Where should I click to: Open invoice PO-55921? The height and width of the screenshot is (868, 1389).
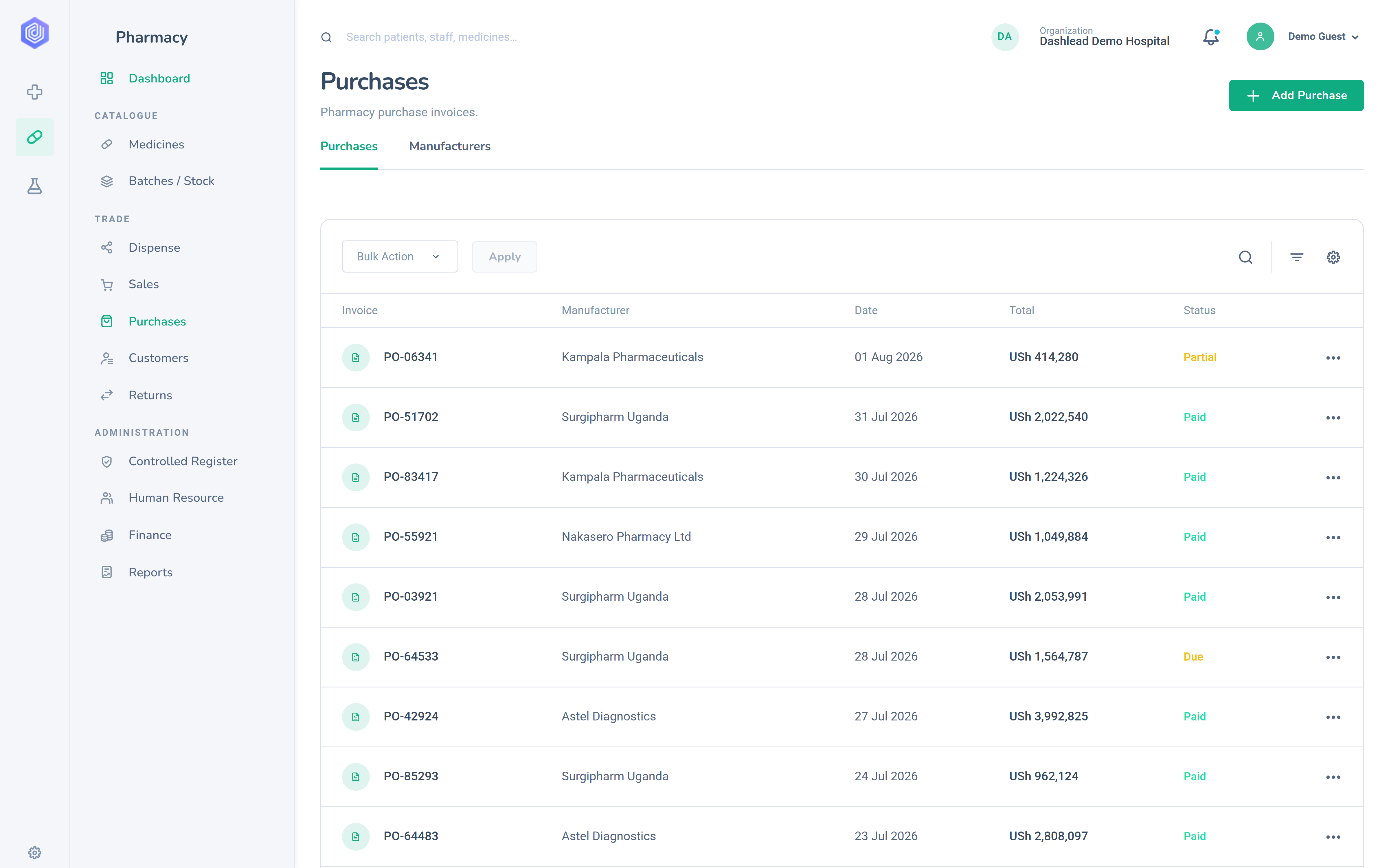click(x=410, y=537)
